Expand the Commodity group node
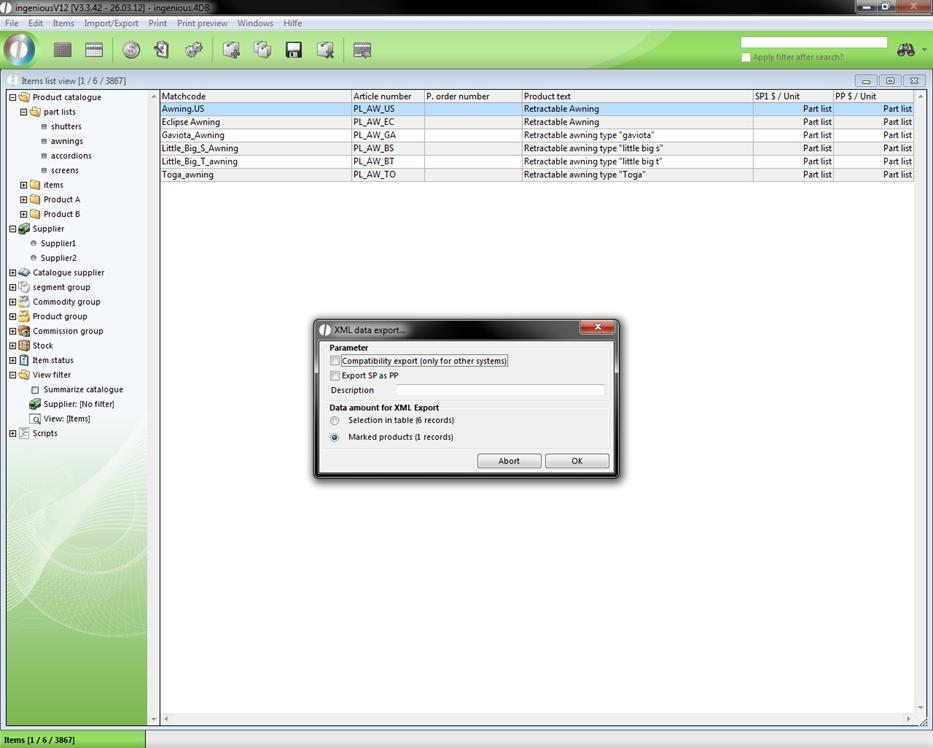Screen dimensions: 933x748 pos(13,302)
